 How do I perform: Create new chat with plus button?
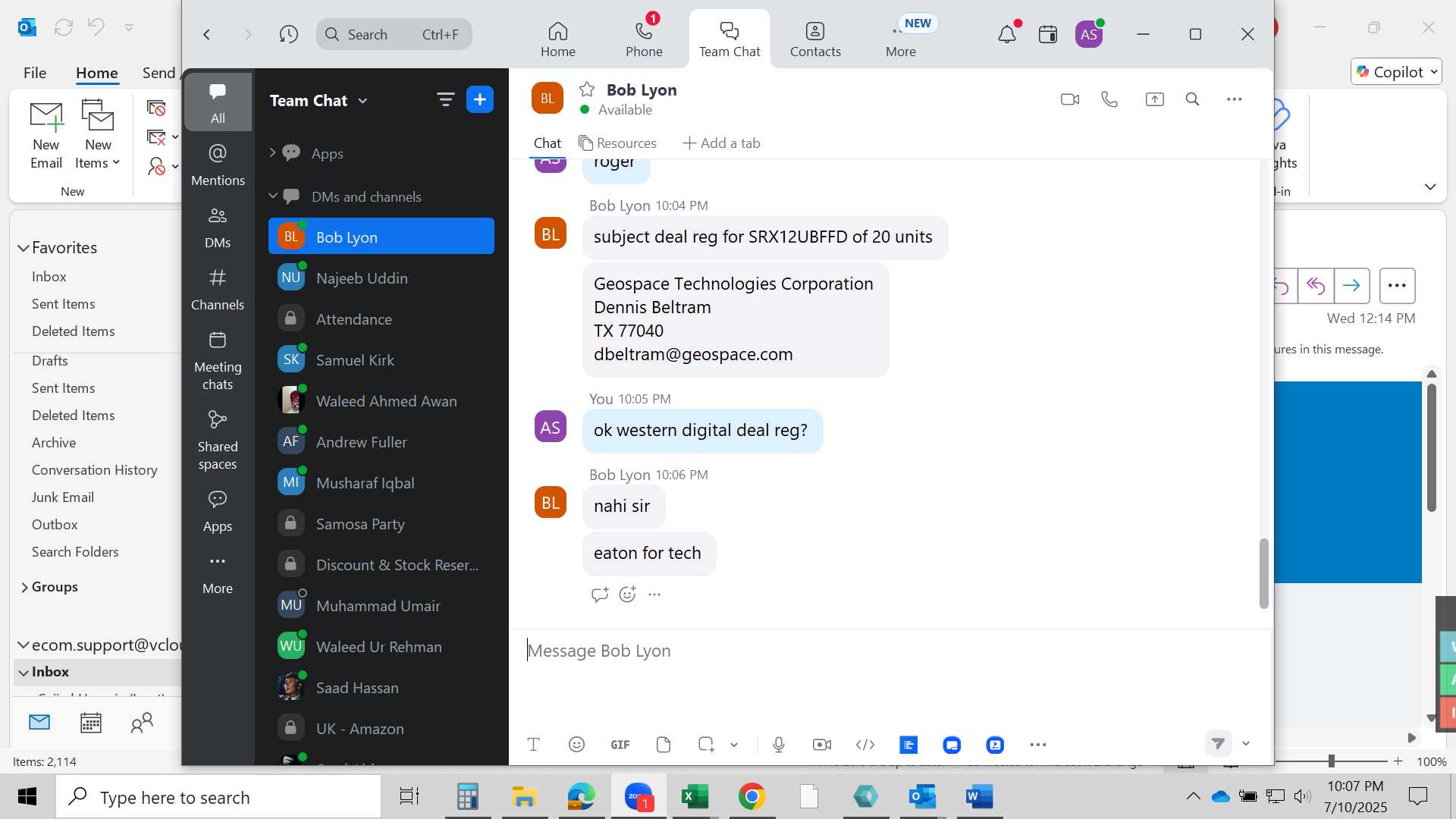click(480, 99)
